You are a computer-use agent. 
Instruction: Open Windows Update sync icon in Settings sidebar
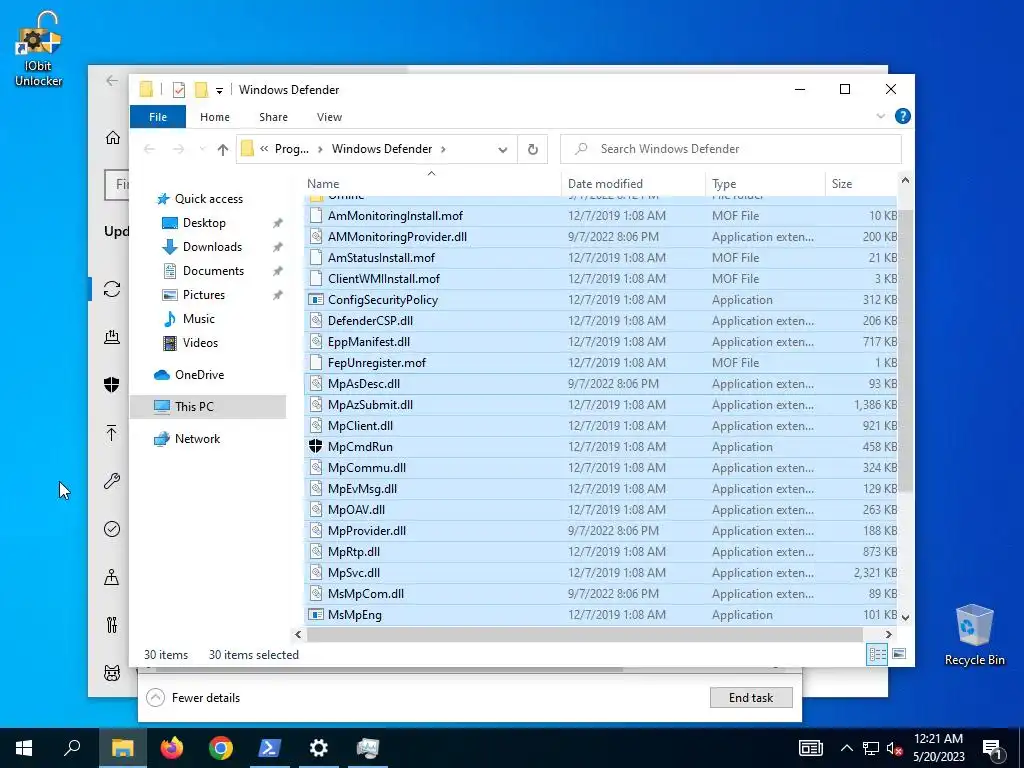pos(112,289)
